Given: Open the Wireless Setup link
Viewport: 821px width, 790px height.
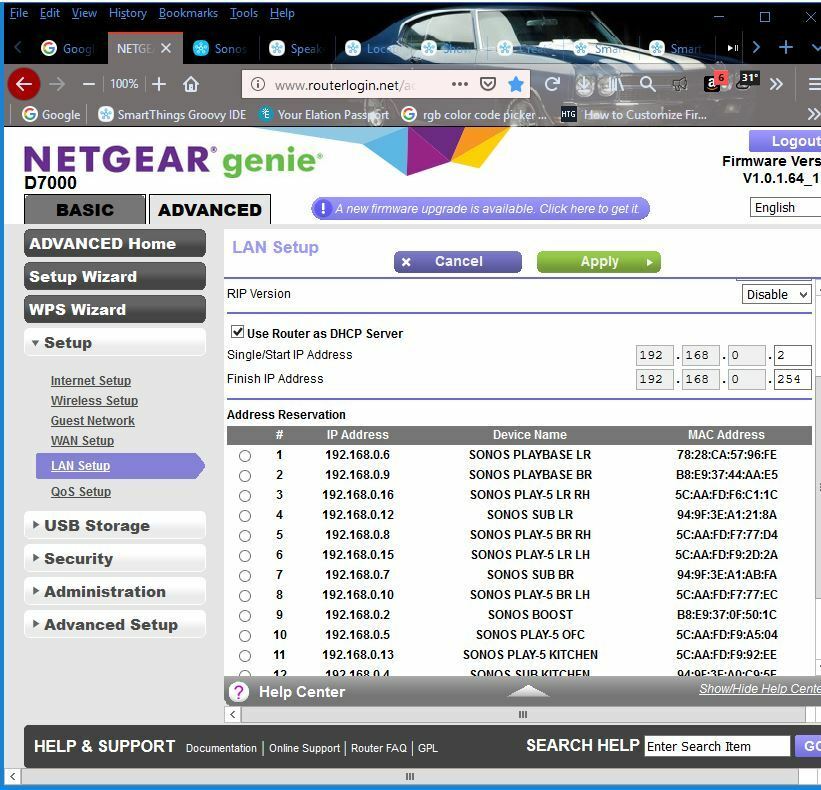Looking at the screenshot, I should 94,400.
